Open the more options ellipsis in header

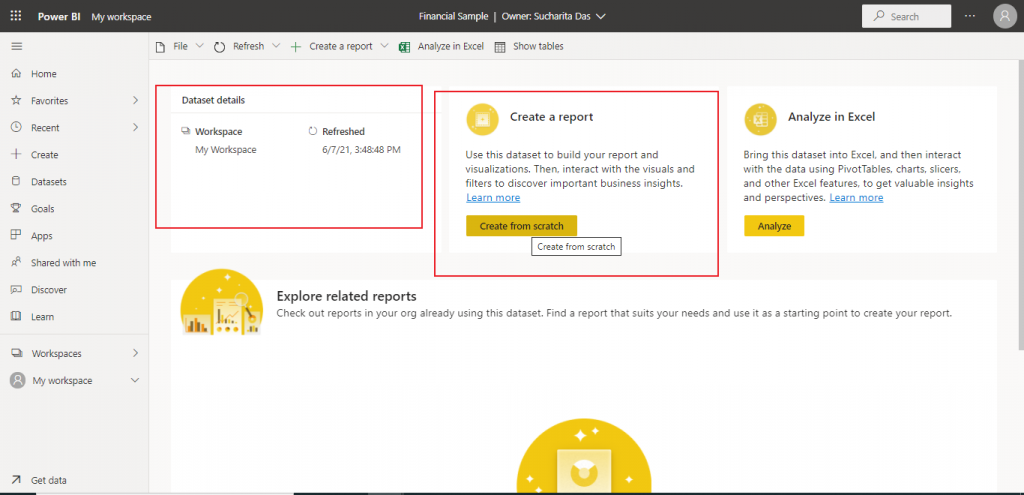tap(970, 16)
